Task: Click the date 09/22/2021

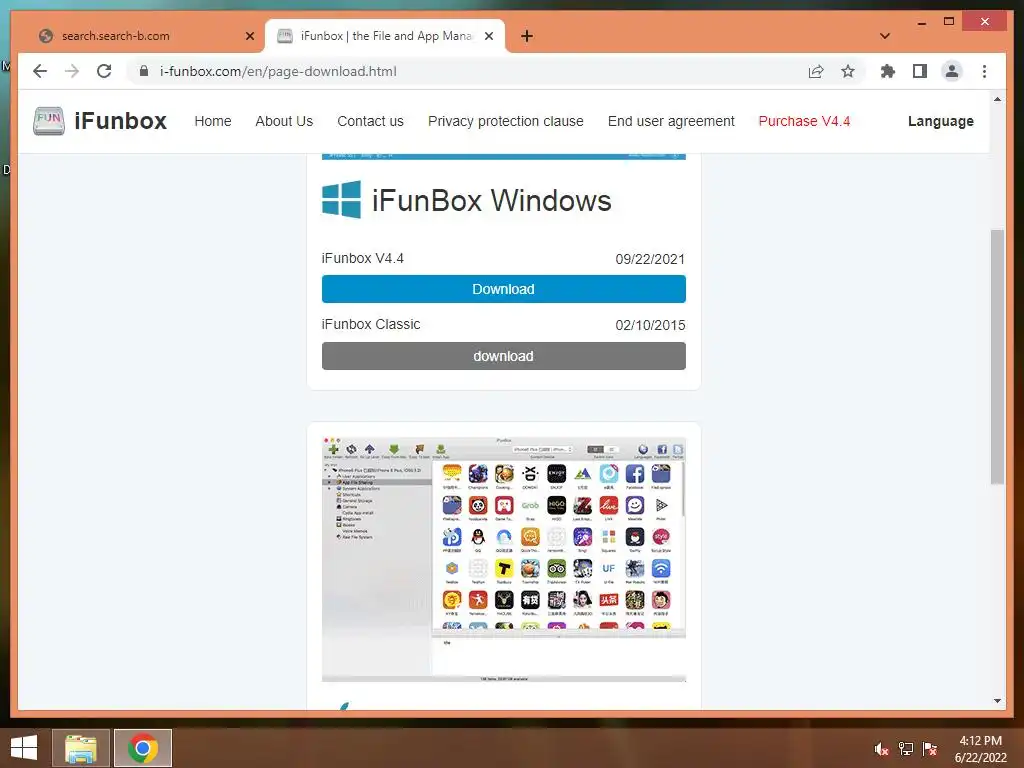Action: (650, 259)
